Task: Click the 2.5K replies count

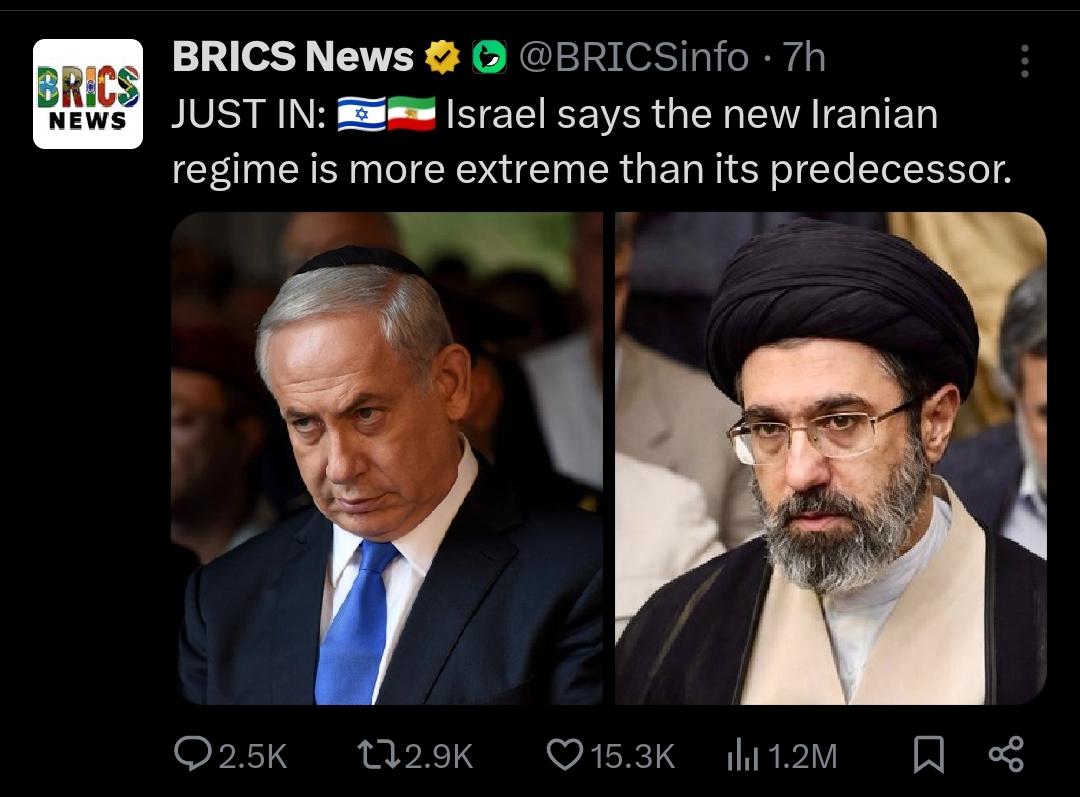Action: tap(252, 756)
